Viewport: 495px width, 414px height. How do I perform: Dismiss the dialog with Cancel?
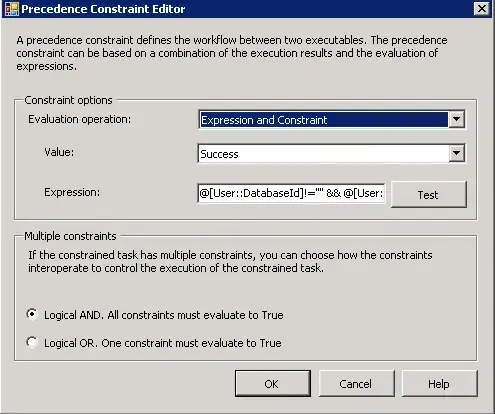point(356,384)
